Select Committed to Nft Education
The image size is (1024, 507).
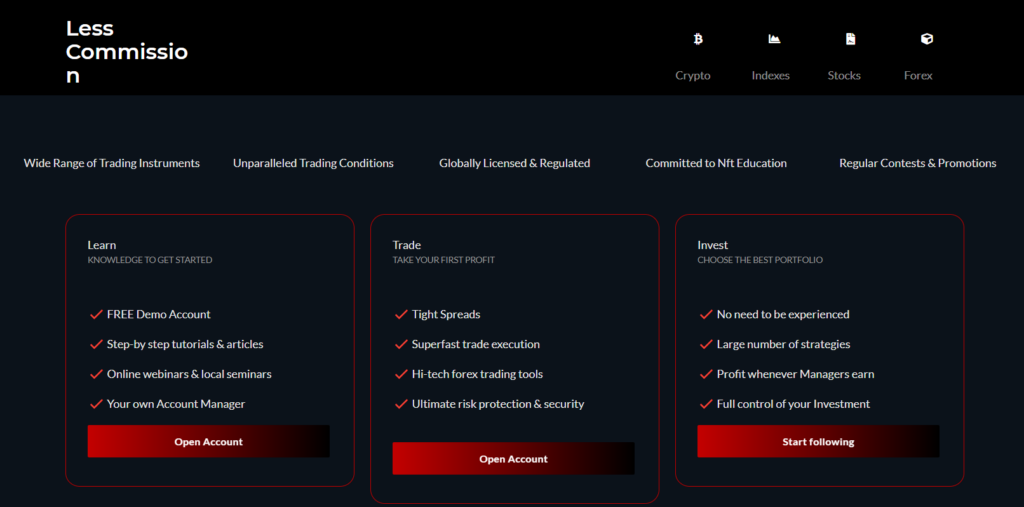click(716, 163)
